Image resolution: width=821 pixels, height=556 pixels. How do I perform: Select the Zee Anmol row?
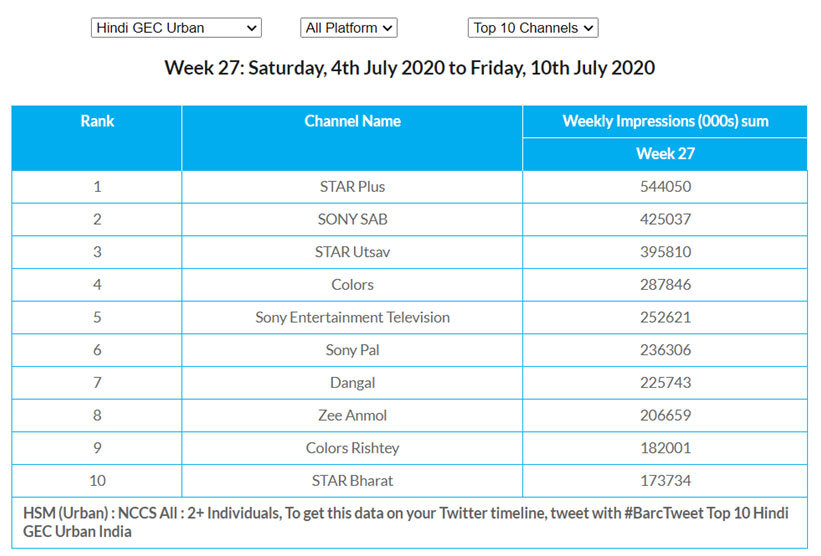352,415
